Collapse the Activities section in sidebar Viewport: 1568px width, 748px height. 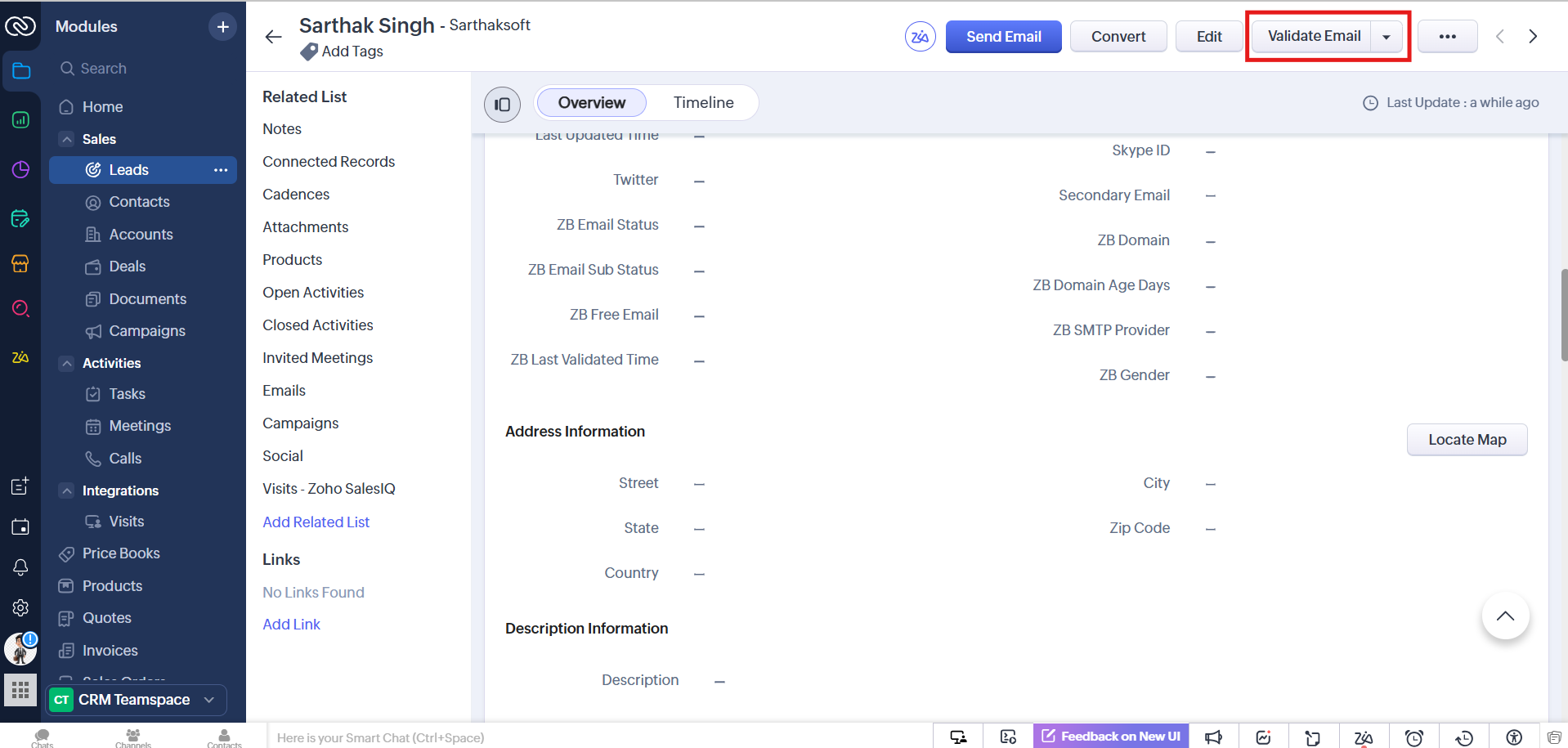pos(67,363)
